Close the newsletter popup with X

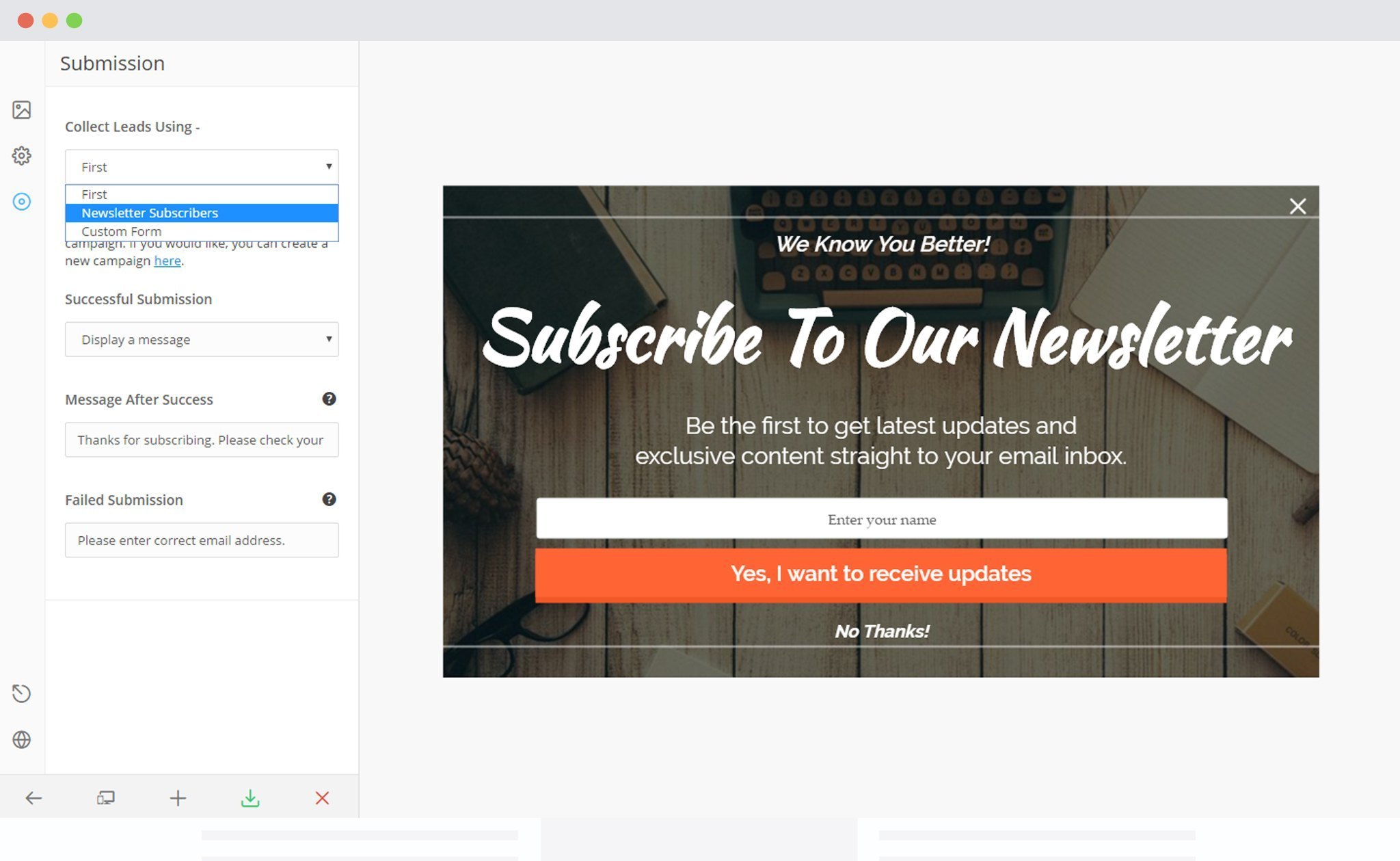tap(1297, 207)
